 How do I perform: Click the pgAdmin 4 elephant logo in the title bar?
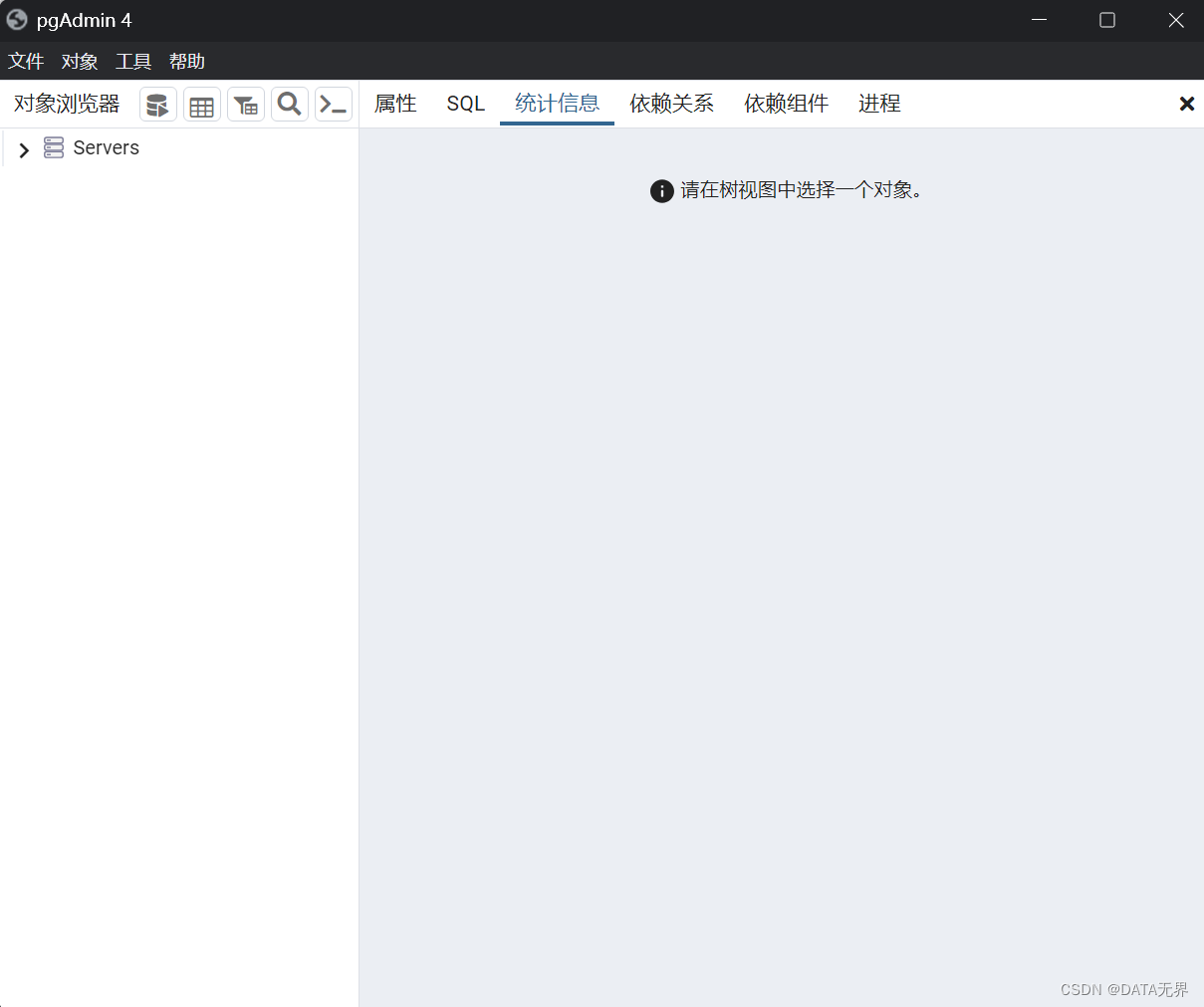(17, 20)
